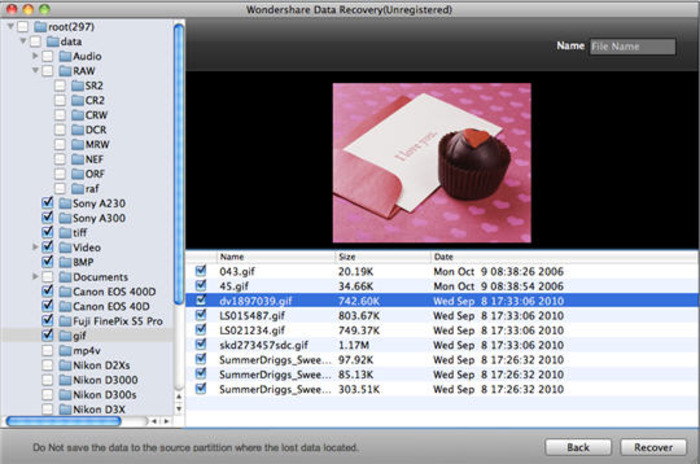Select the Sony A230 folder icon

coord(64,203)
